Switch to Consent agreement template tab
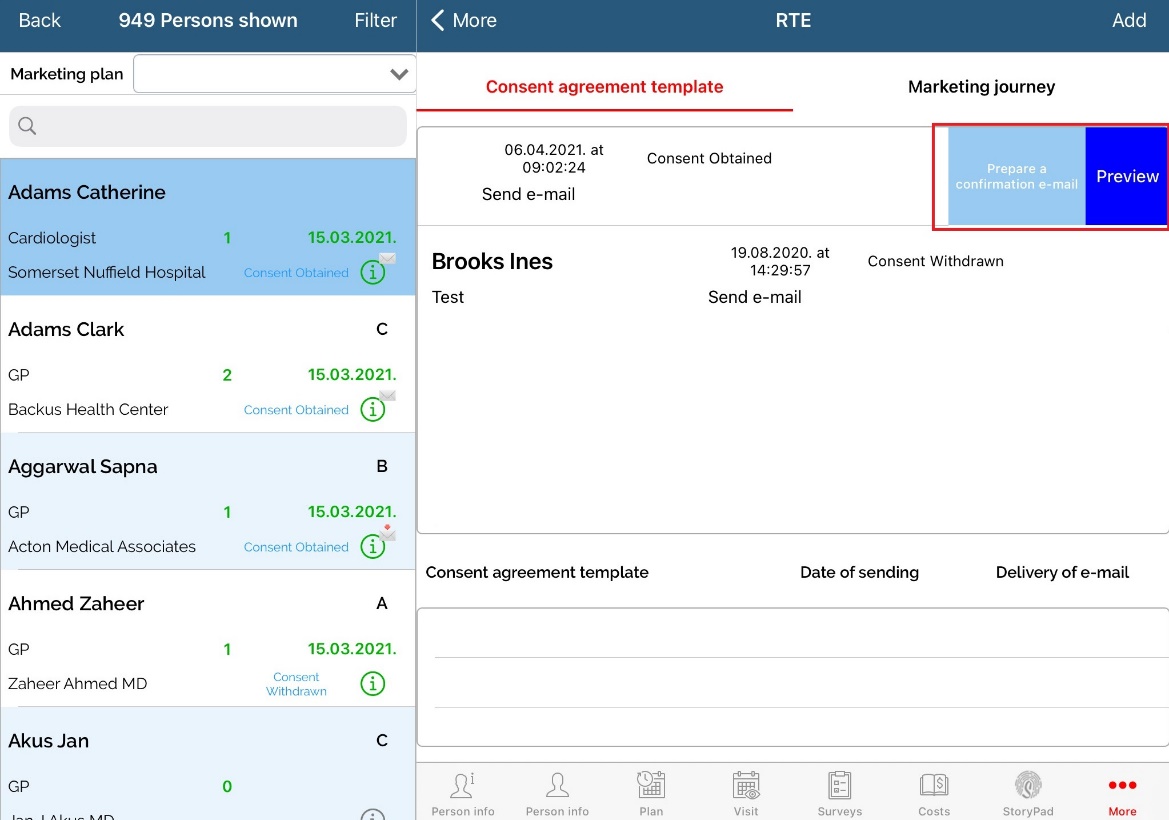This screenshot has height=820, width=1169. point(604,87)
